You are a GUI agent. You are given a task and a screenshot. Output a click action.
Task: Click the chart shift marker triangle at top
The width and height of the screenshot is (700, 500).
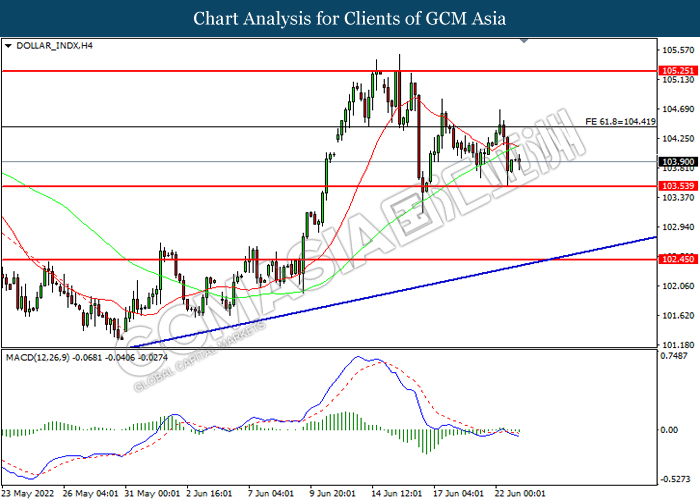[x=524, y=41]
